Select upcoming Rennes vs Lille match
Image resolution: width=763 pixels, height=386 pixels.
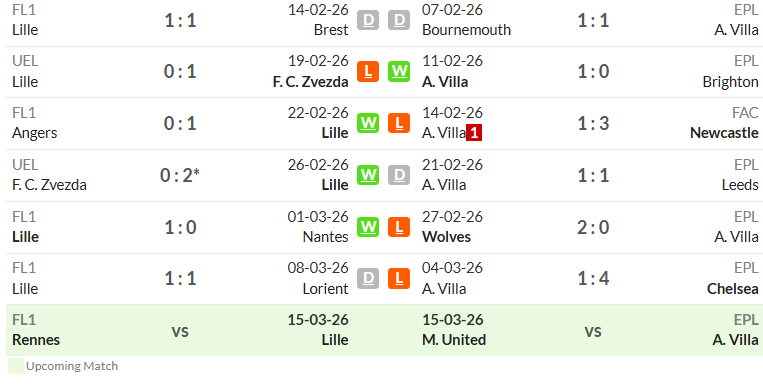[x=180, y=330]
